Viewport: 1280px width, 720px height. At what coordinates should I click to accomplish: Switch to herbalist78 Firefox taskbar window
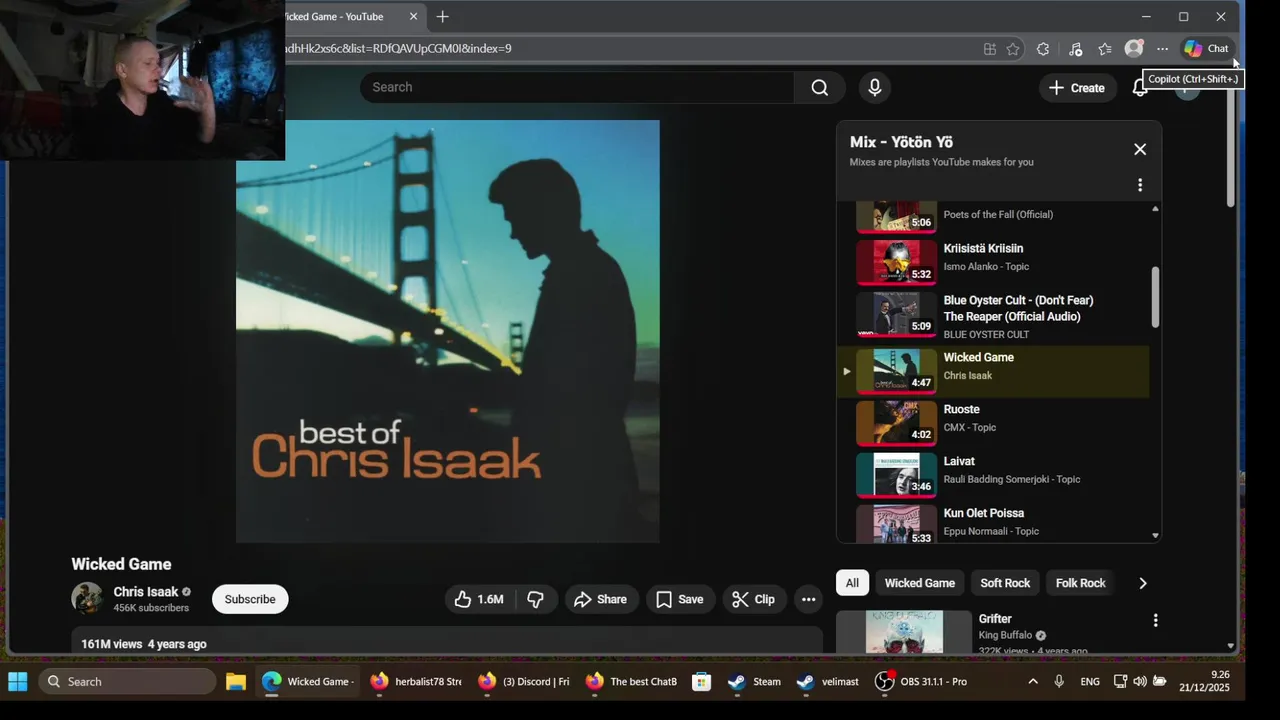(415, 681)
